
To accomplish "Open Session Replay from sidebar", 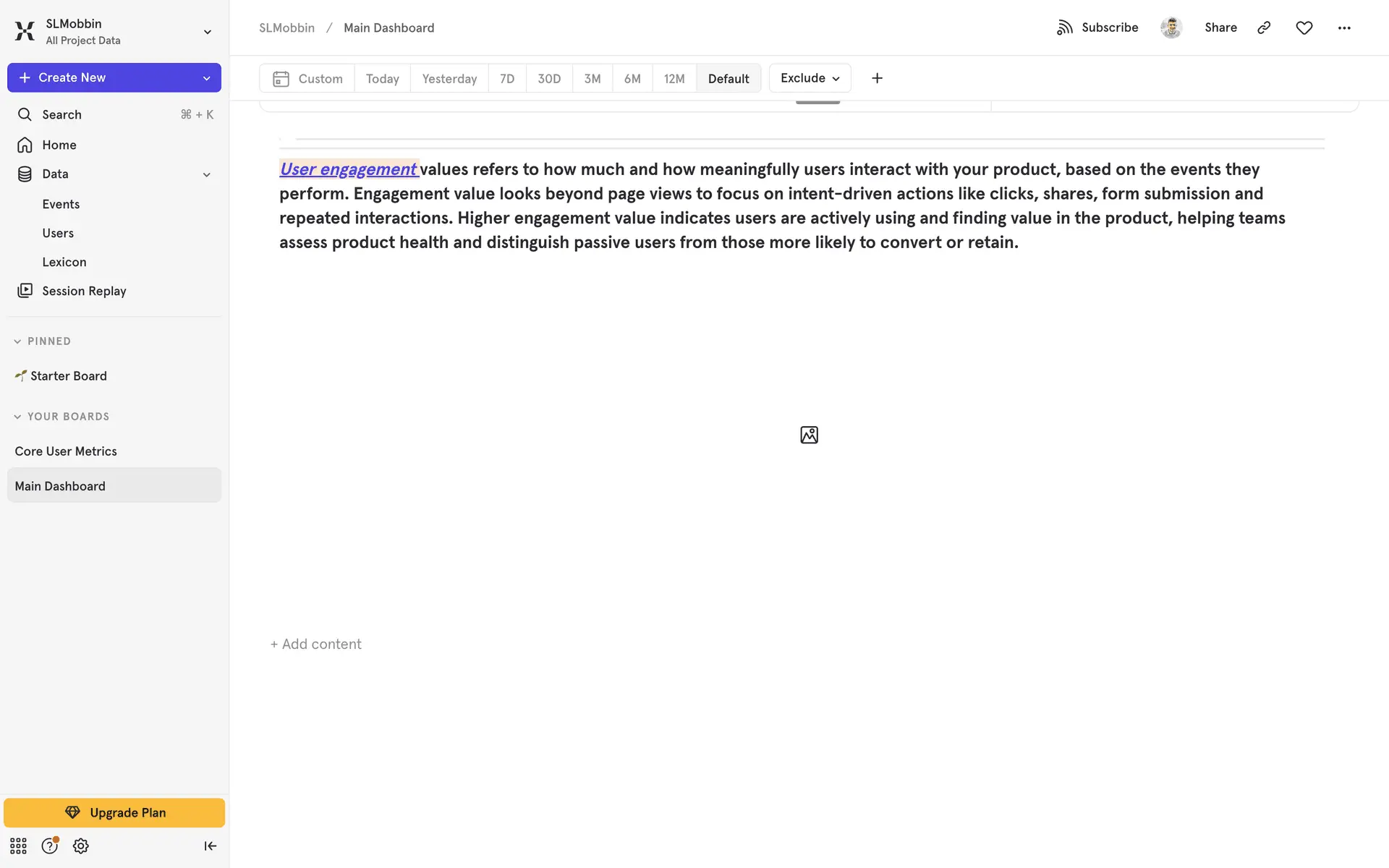I will pos(84,291).
